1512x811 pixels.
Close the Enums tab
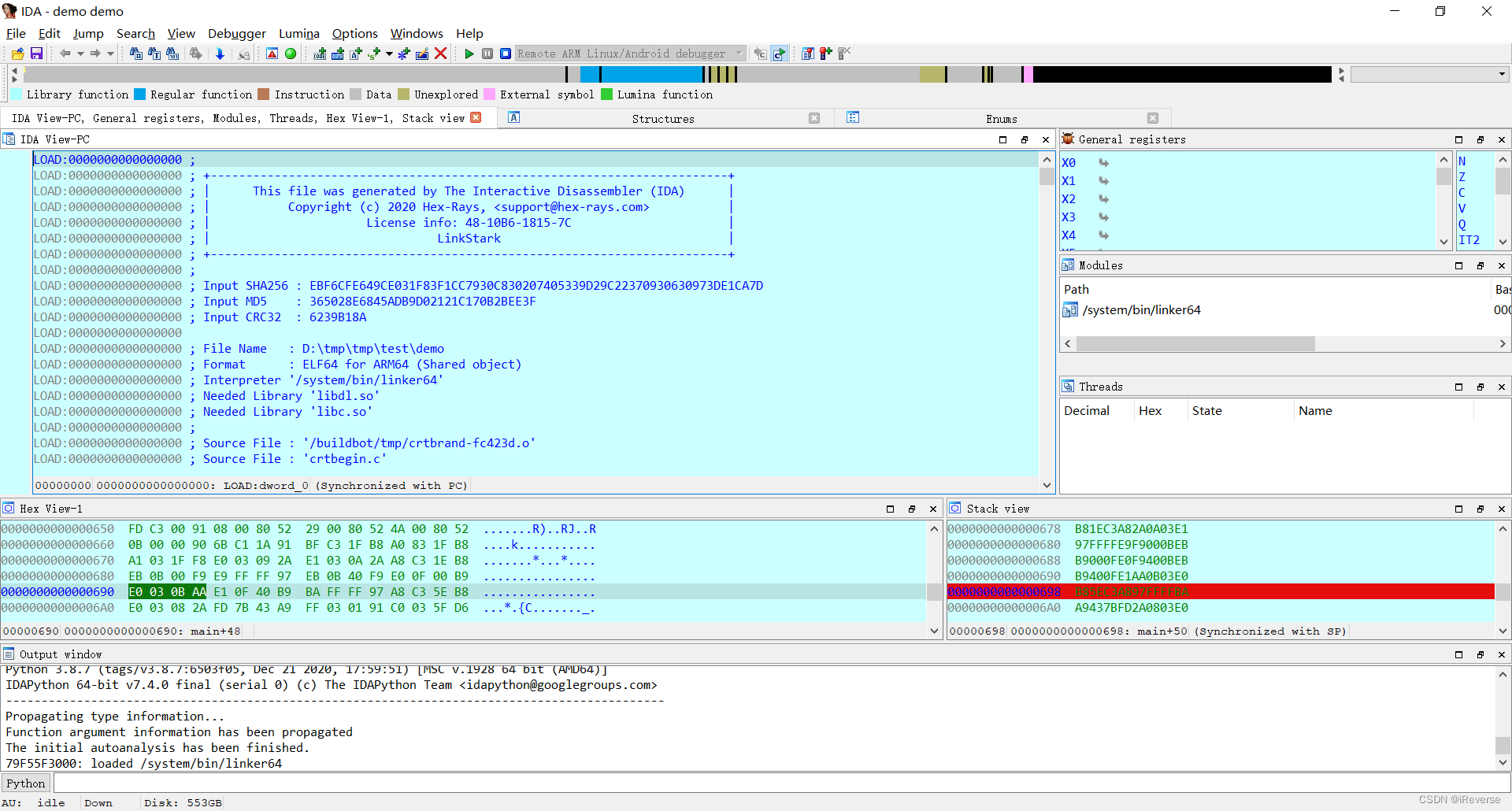tap(1153, 118)
